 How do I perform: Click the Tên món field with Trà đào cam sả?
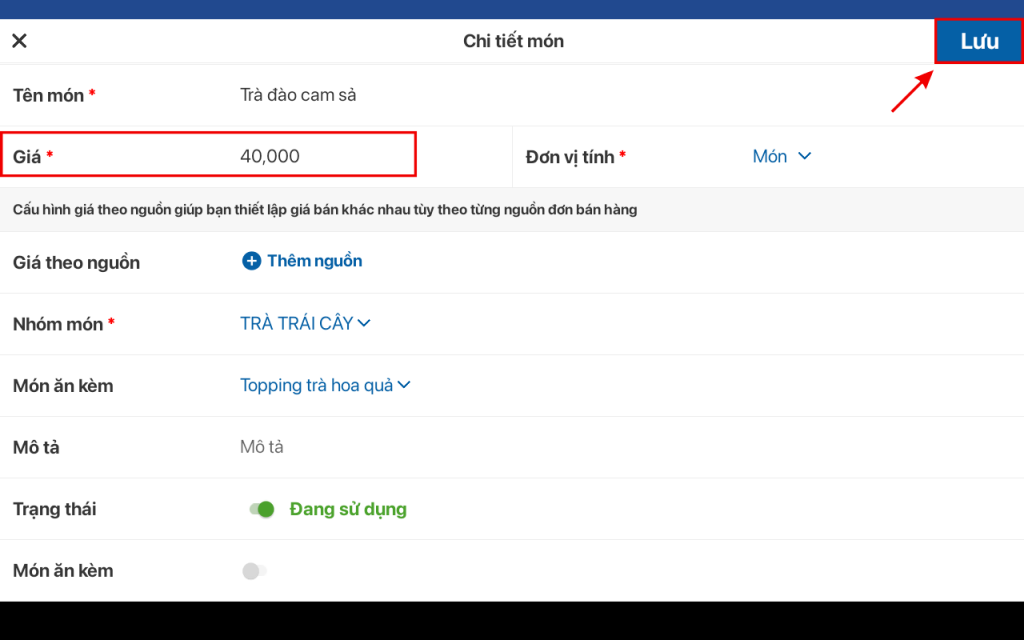coord(298,95)
